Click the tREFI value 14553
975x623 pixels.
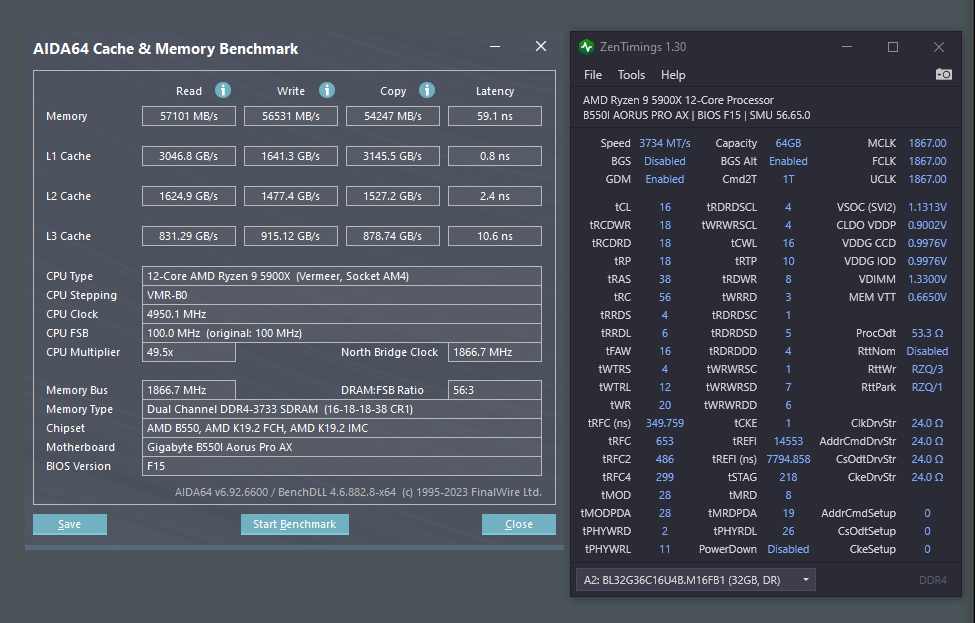pyautogui.click(x=788, y=441)
